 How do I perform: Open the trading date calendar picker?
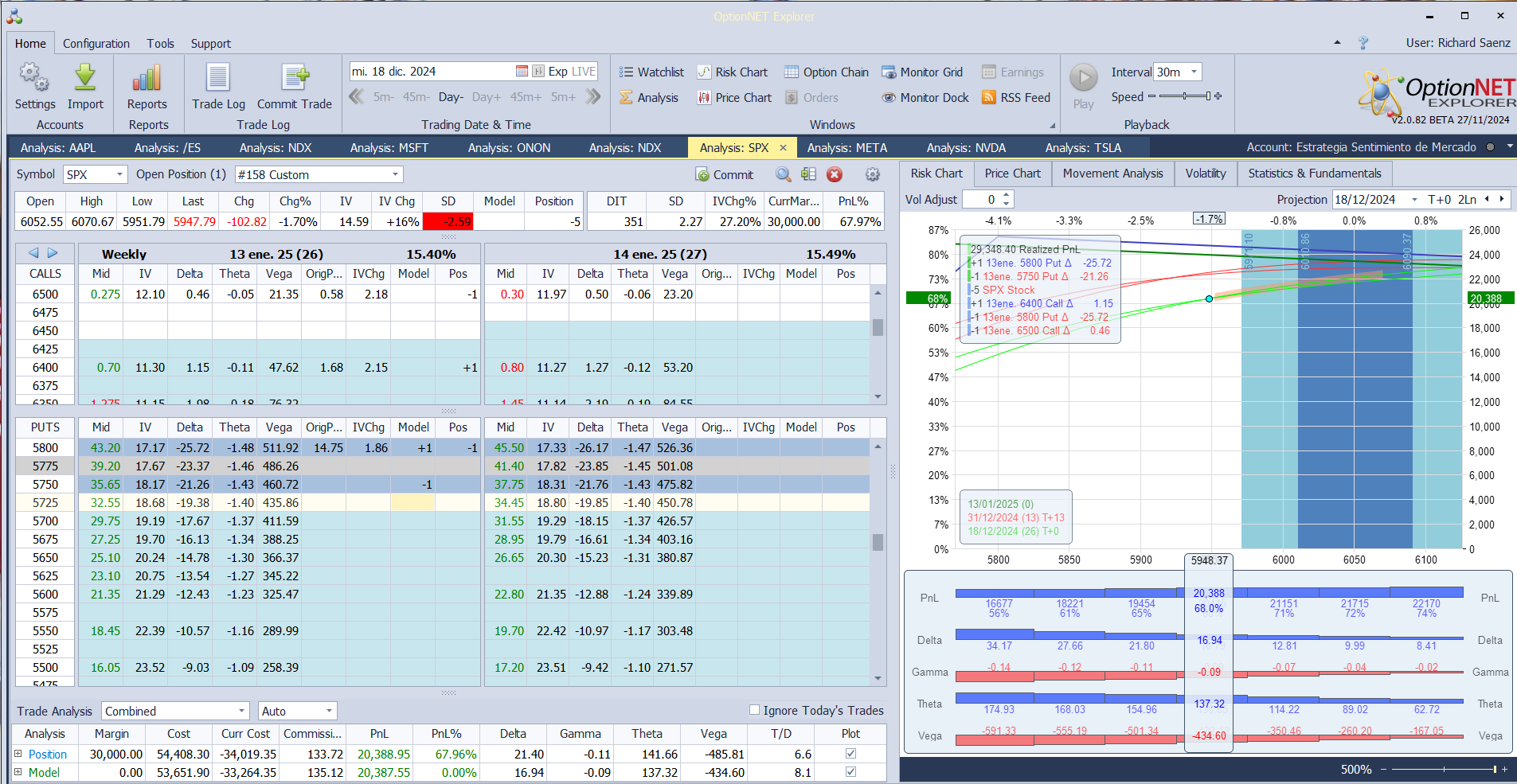[522, 72]
